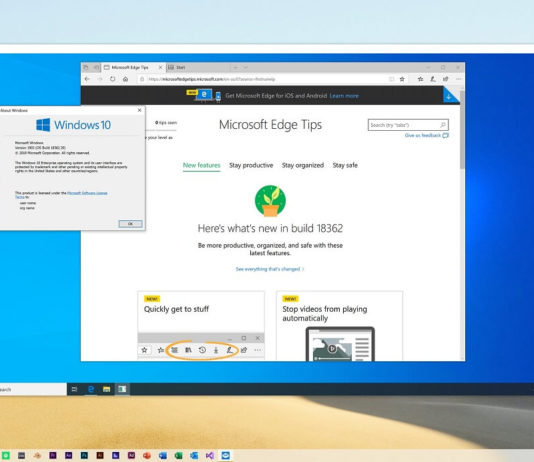Expand the tab previews chevron
Image resolution: width=534 pixels, height=462 pixels.
246,67
